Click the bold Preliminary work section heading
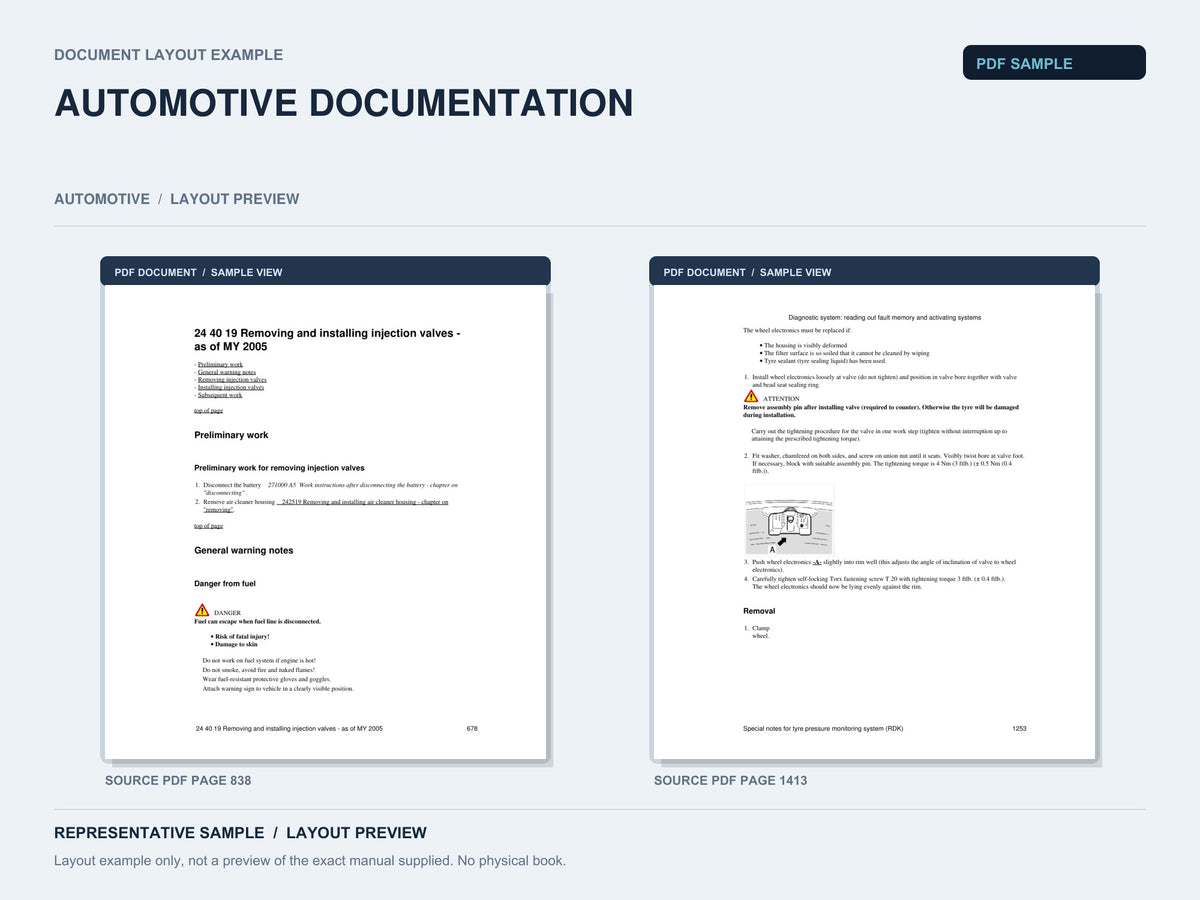The width and height of the screenshot is (1200, 900). 231,435
